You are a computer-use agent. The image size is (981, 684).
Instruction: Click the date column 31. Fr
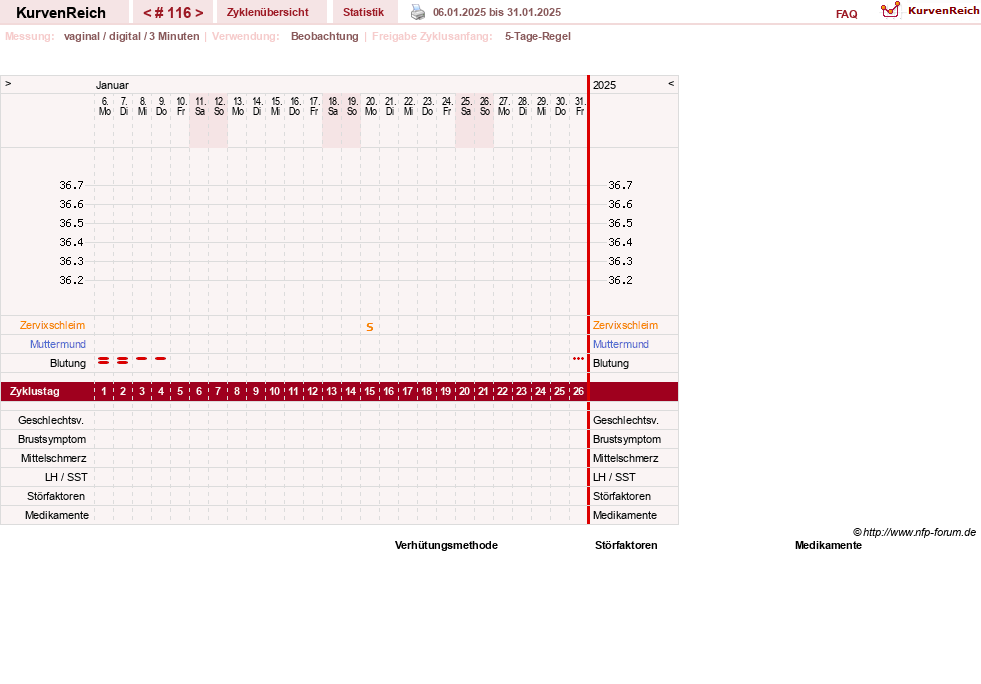click(580, 106)
